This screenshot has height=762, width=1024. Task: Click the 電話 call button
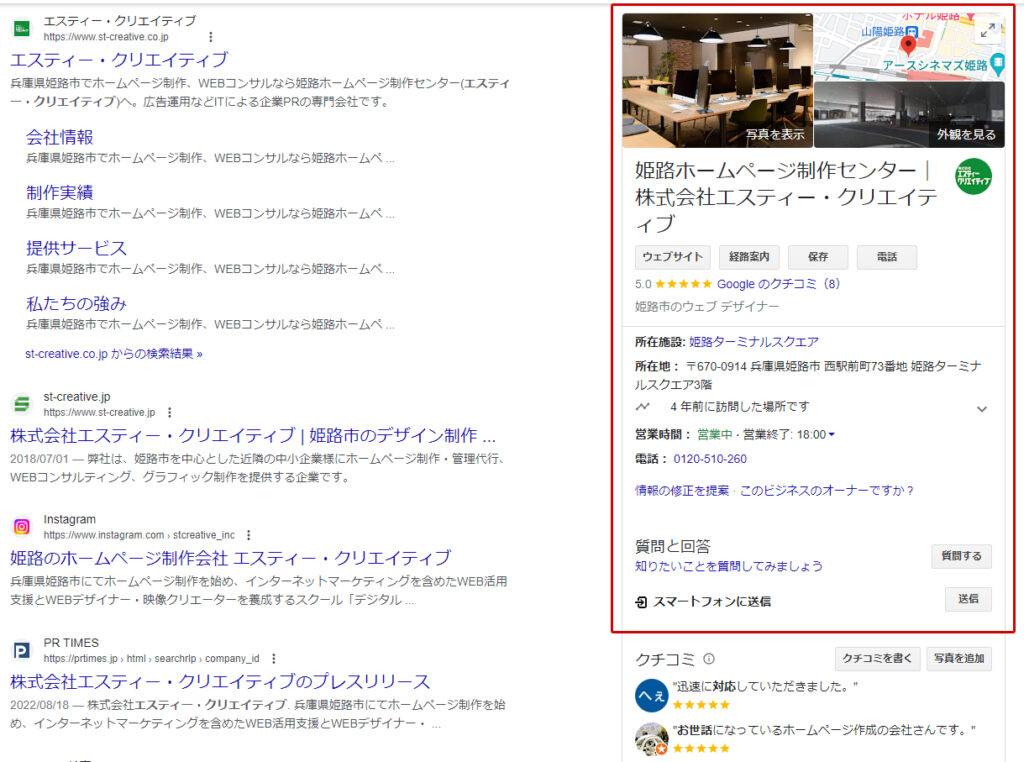click(x=886, y=257)
